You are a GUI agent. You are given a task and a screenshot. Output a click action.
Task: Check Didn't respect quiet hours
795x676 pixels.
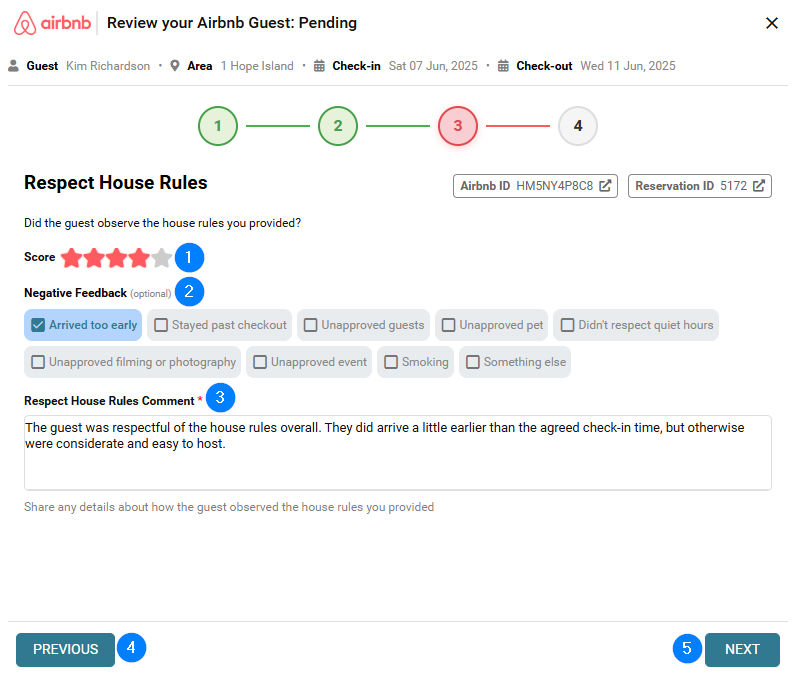click(567, 325)
